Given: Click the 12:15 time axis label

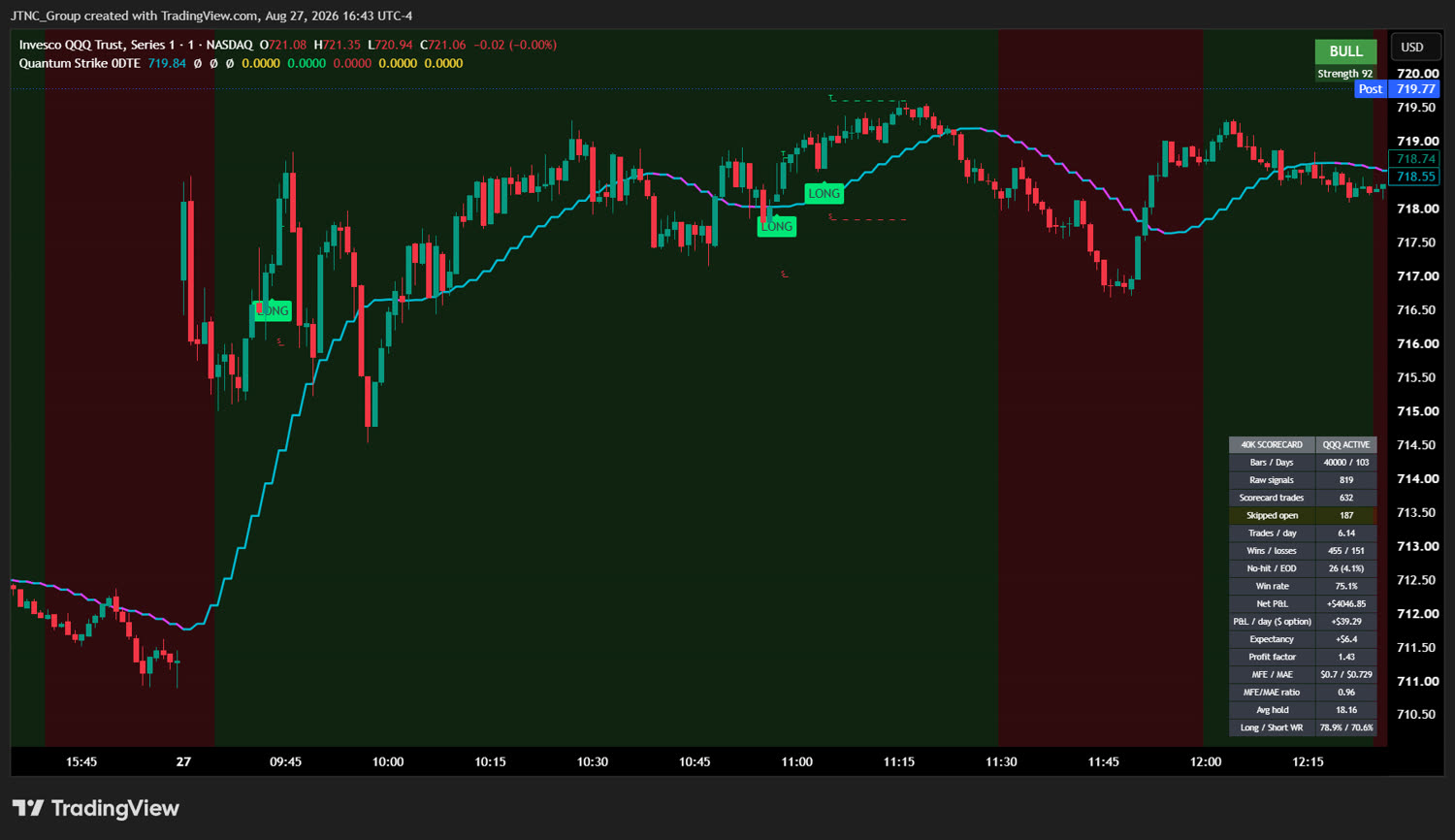Looking at the screenshot, I should (1308, 761).
